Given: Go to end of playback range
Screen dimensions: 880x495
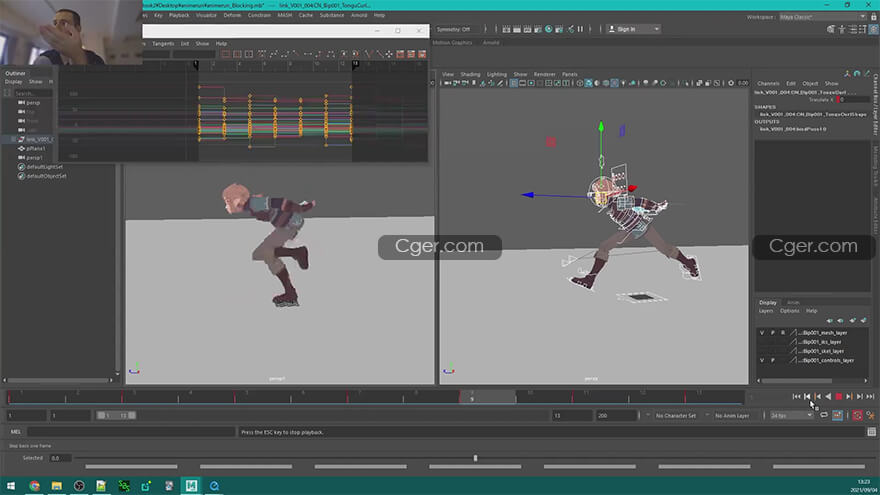Looking at the screenshot, I should coord(870,396).
